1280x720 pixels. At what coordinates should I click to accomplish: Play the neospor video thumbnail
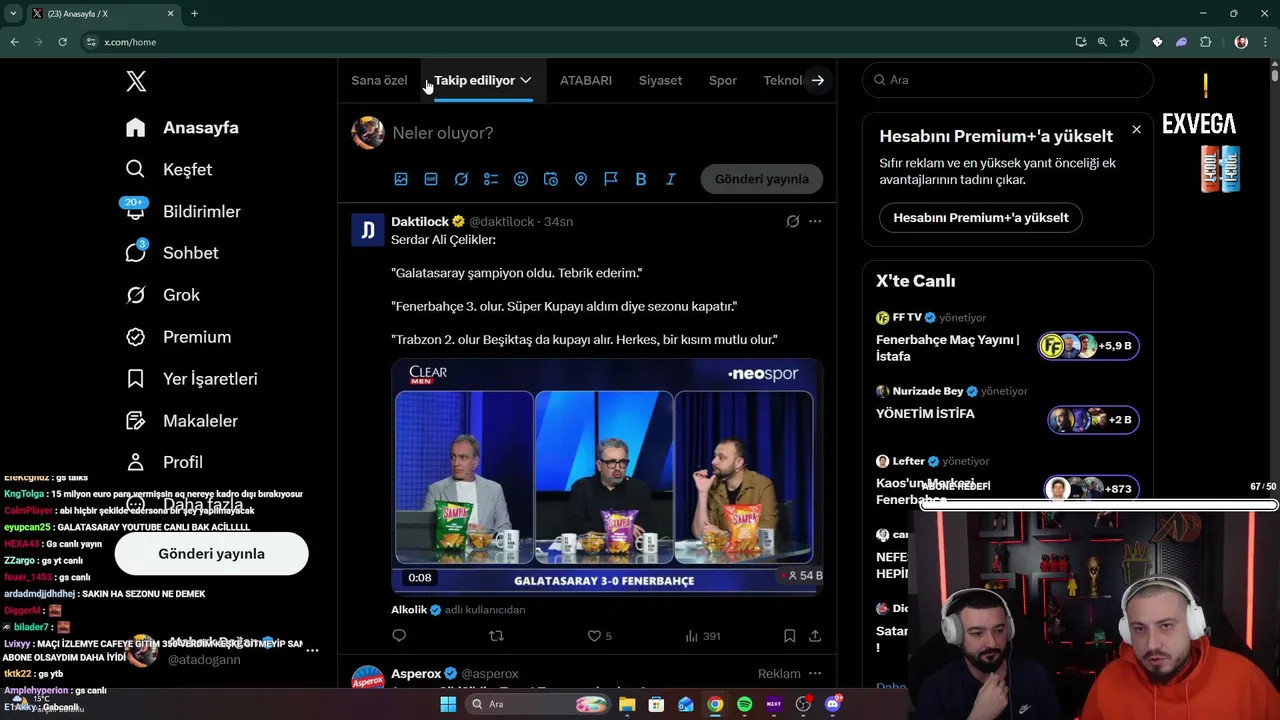click(607, 476)
